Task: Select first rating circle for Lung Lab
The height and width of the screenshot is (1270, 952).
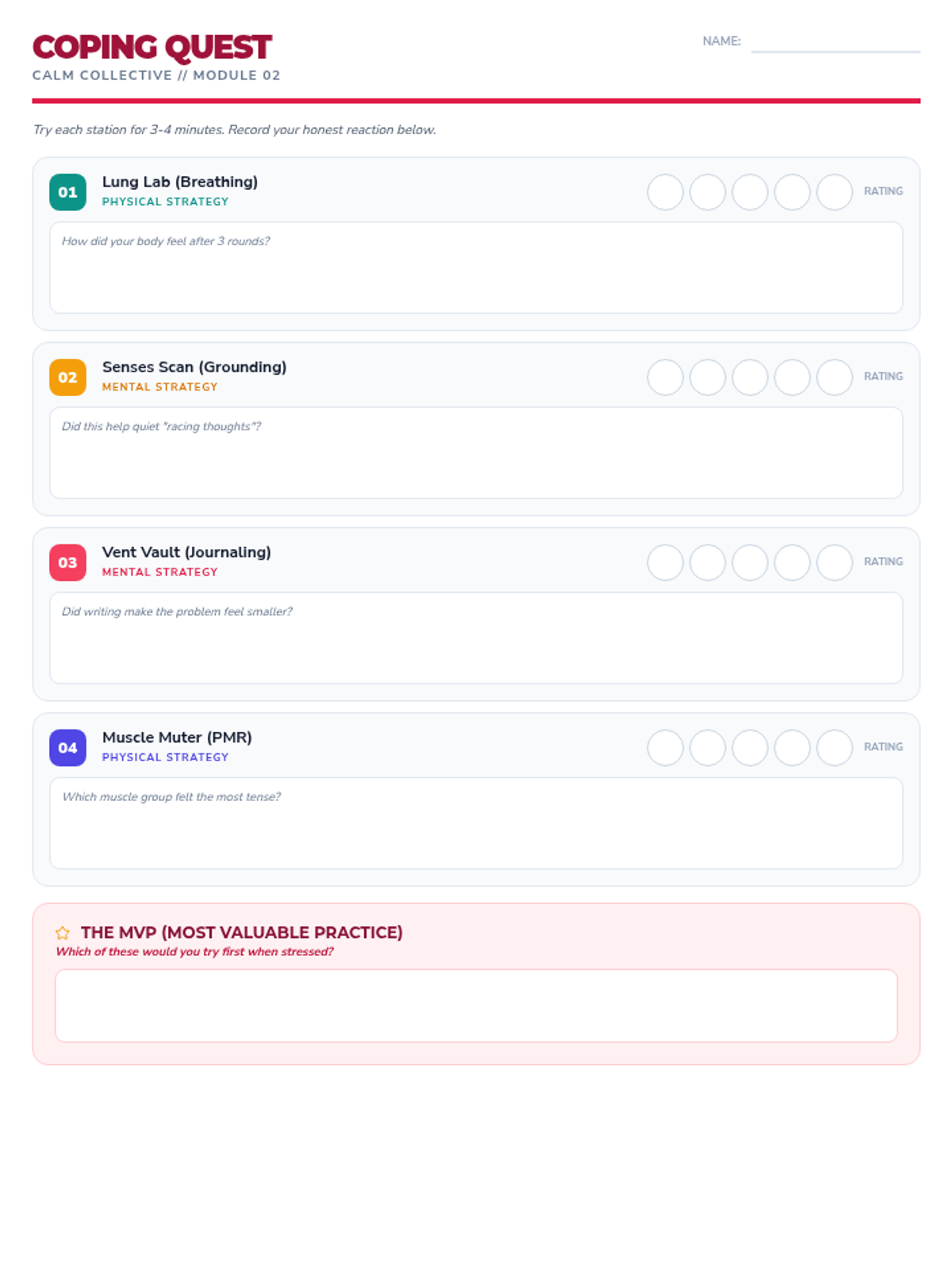Action: (665, 192)
